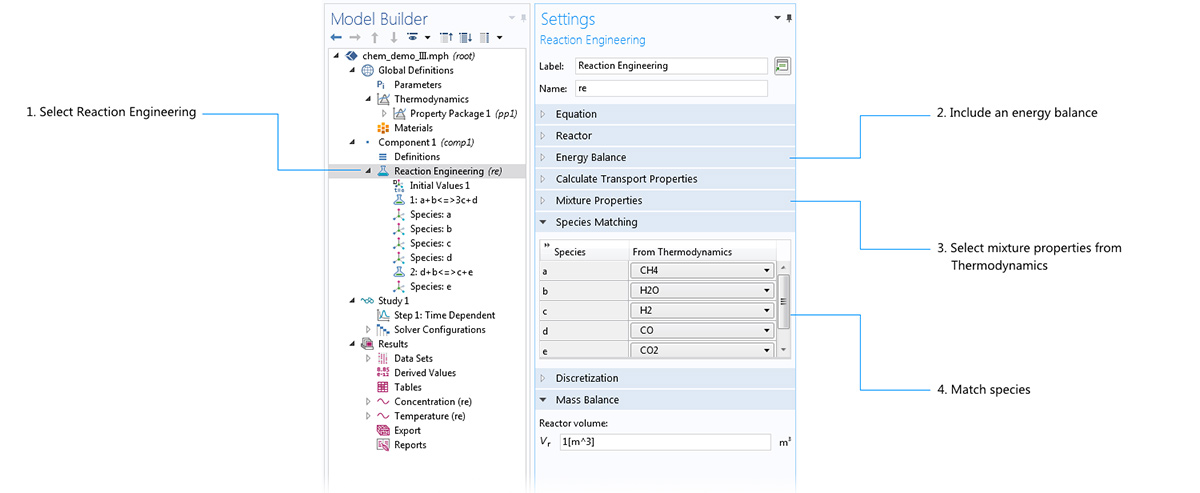Click the Initial Values 1 node
Viewport: 1200px width, 493px height.
pyautogui.click(x=439, y=186)
